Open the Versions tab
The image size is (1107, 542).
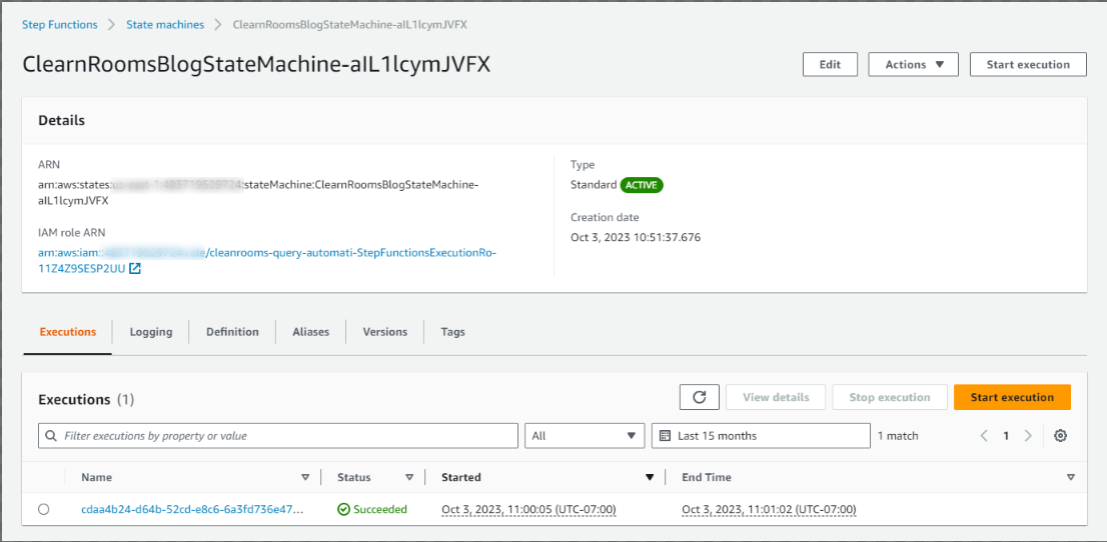pos(385,332)
